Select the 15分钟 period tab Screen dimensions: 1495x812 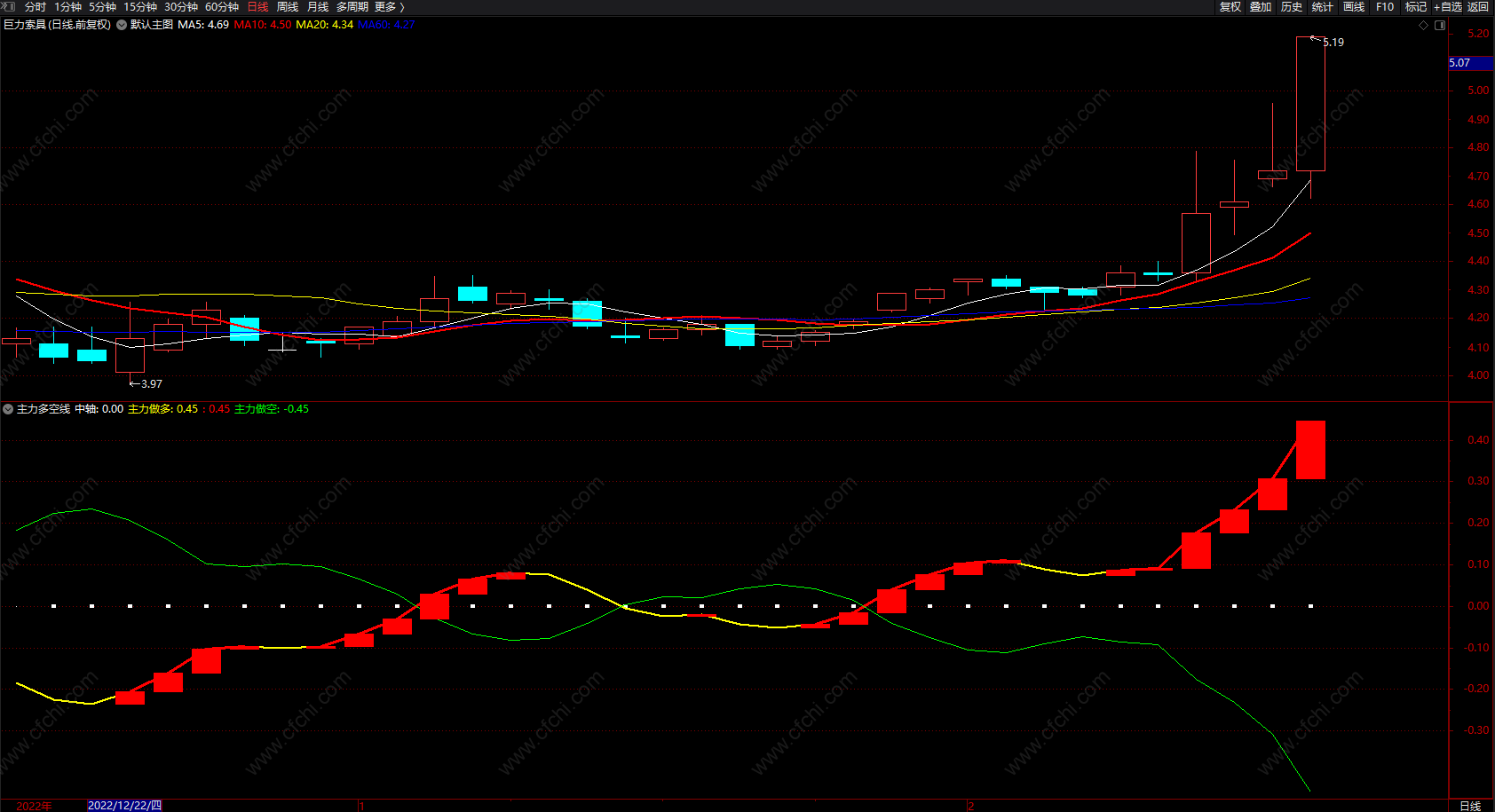140,7
